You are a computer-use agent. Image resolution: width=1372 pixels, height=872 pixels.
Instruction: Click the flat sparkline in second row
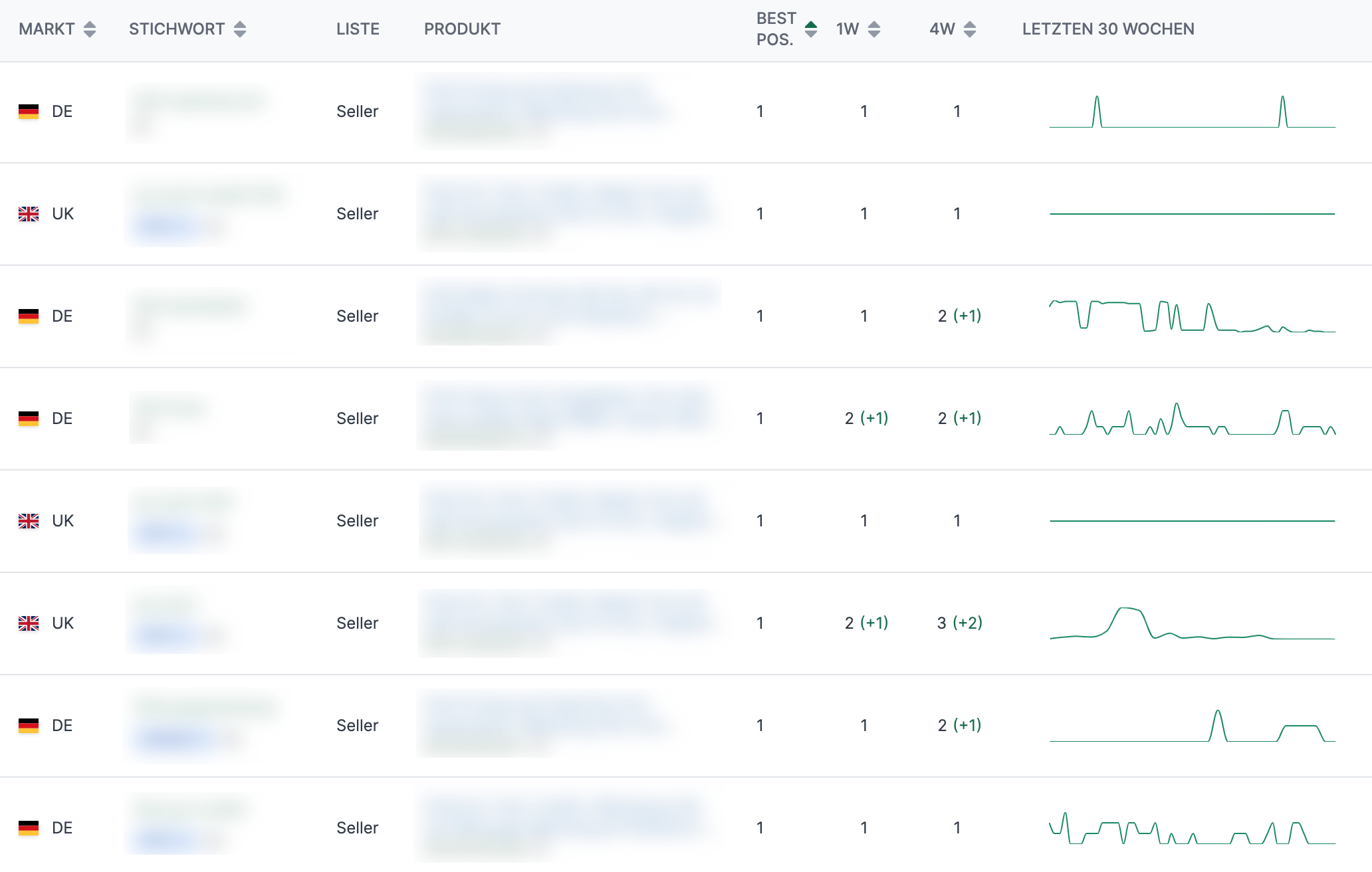tap(1192, 214)
